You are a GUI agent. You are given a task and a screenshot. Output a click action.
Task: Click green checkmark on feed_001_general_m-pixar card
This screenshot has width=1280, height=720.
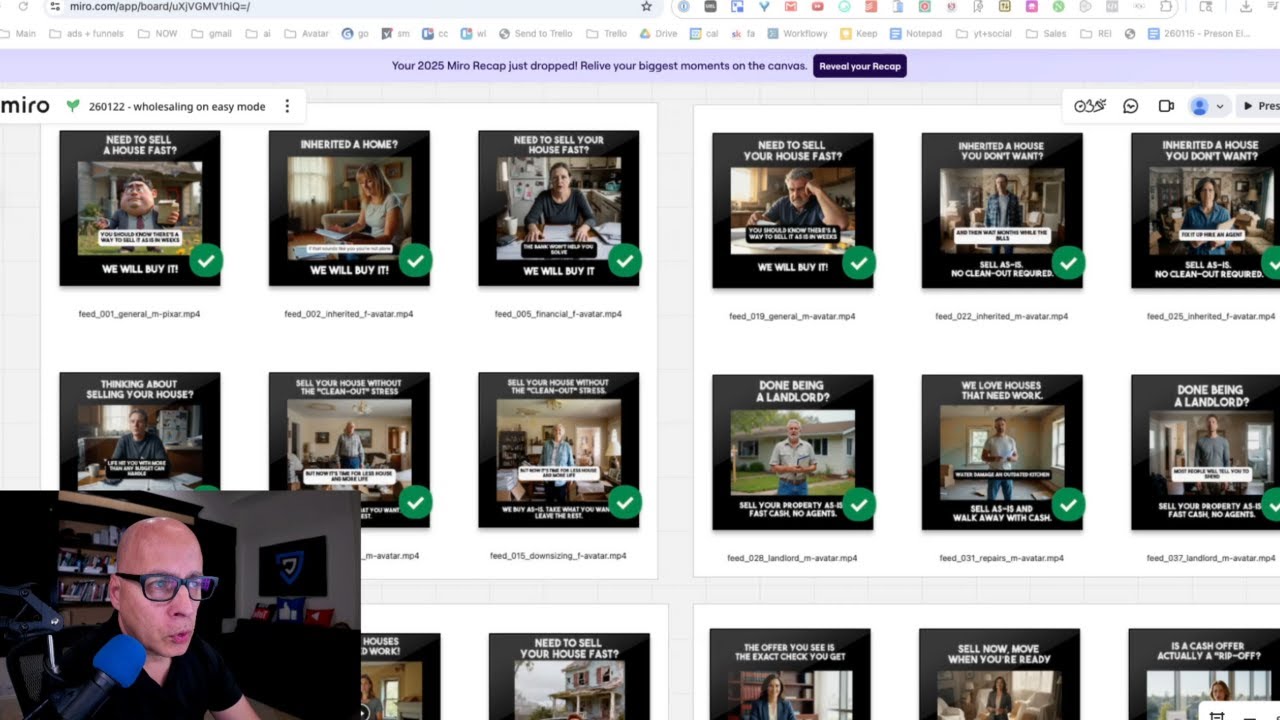point(206,261)
